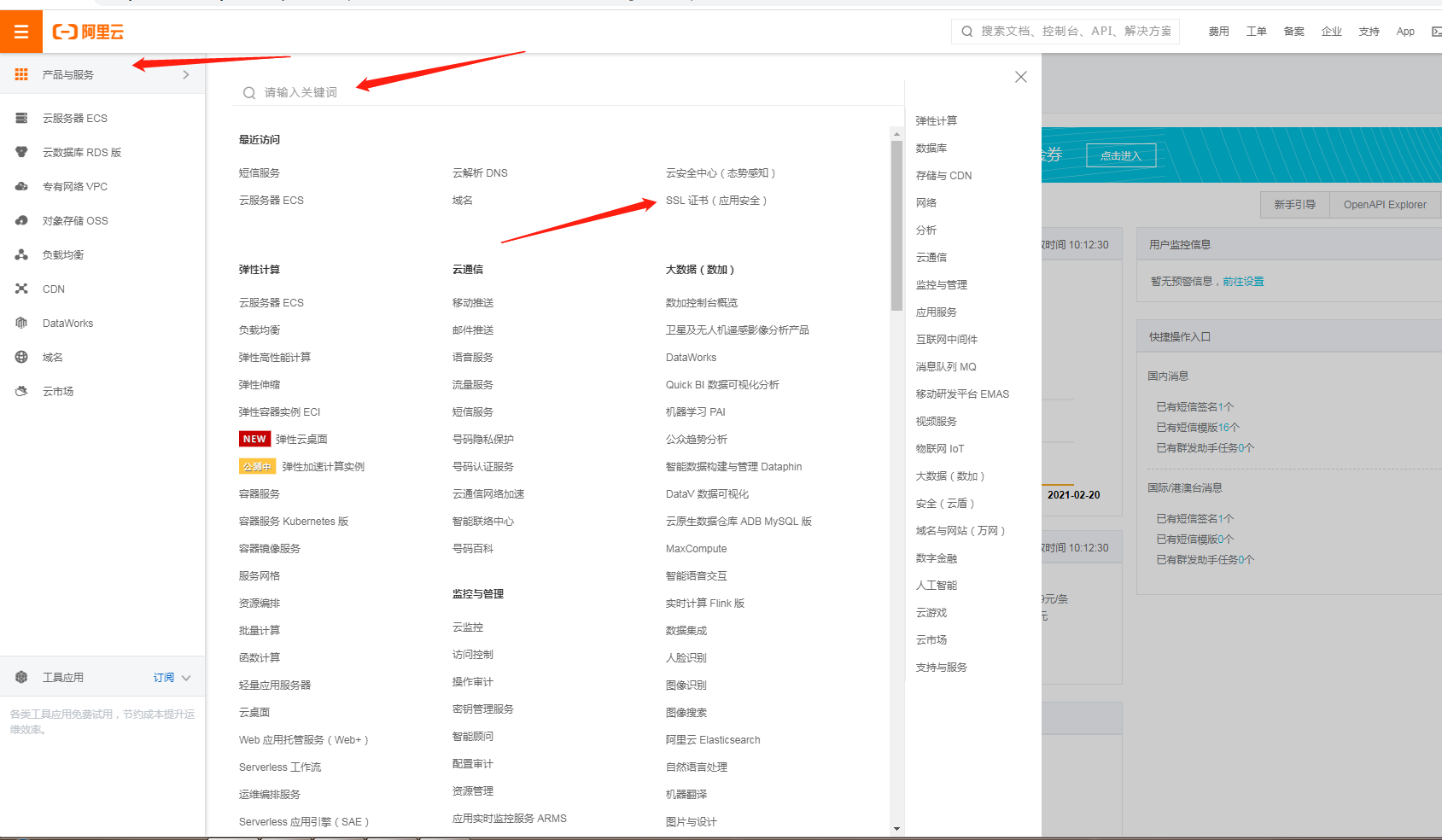Click the orange hamburger menu icon
This screenshot has width=1442, height=840.
coord(21,32)
